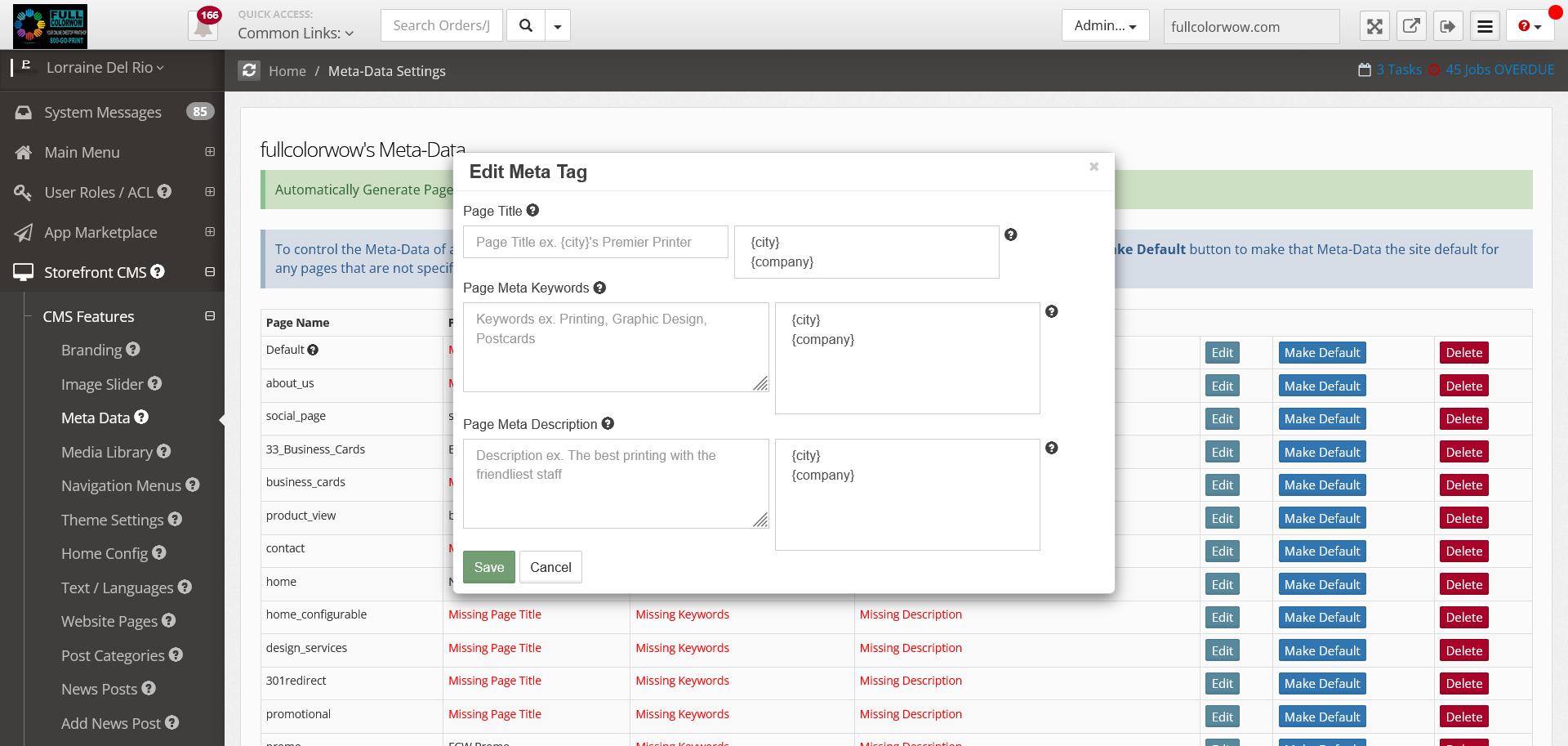The width and height of the screenshot is (1568, 746).
Task: Click the green Save button
Action: pos(488,567)
